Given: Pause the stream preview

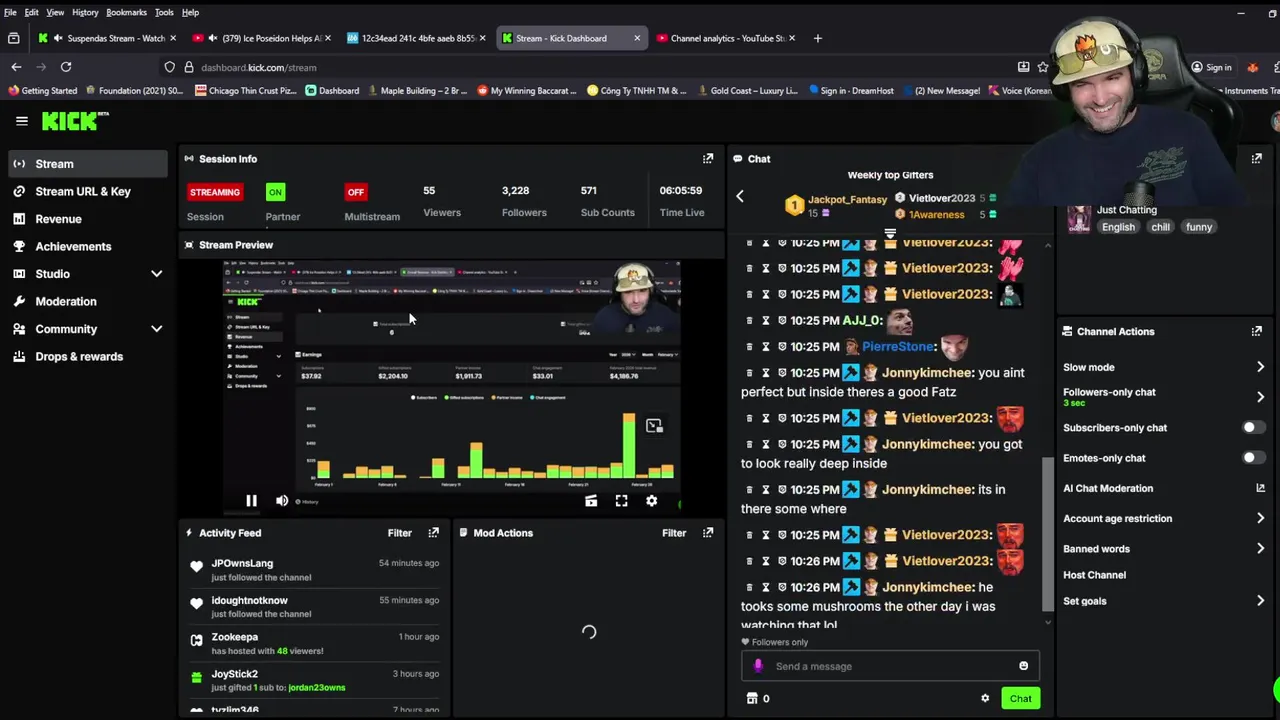Looking at the screenshot, I should click(251, 501).
